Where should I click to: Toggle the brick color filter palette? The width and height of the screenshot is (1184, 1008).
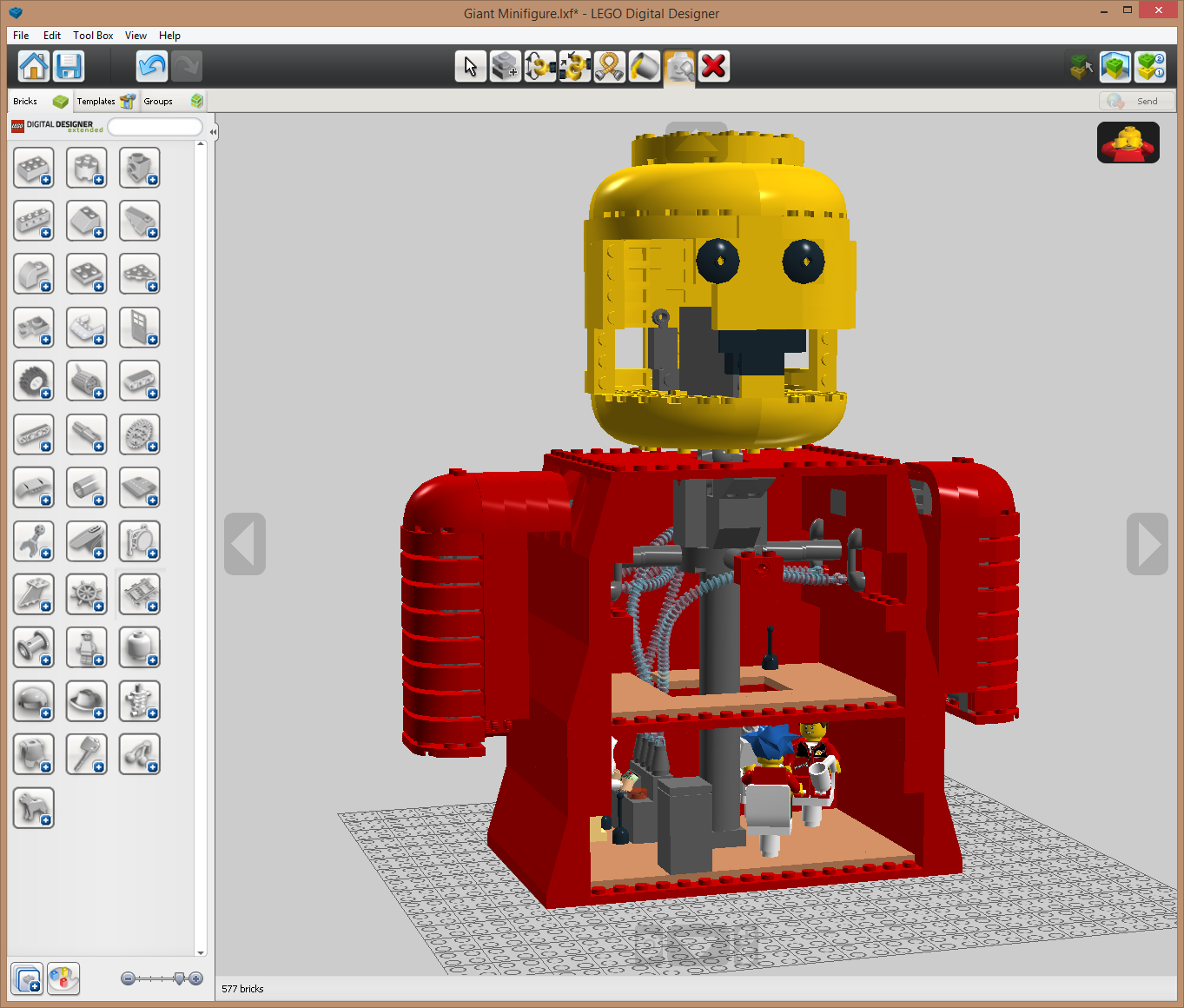point(63,979)
